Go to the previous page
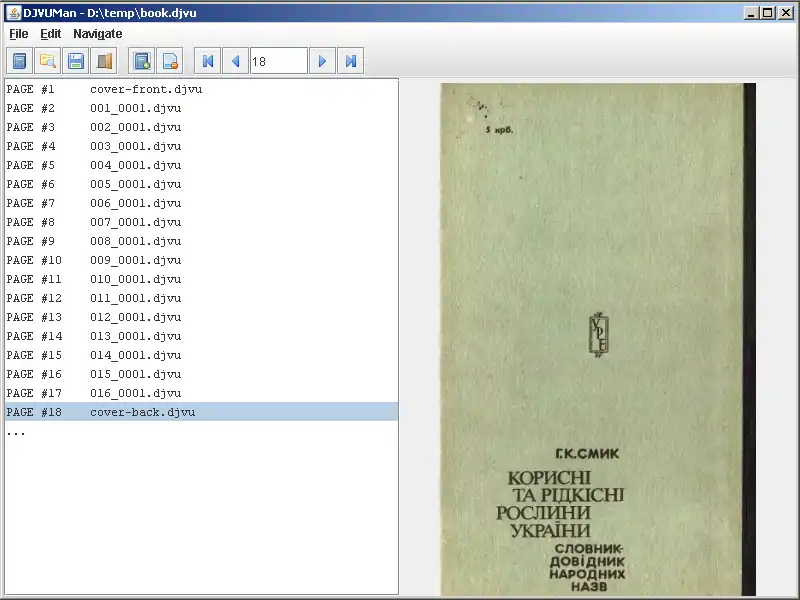This screenshot has height=600, width=800. tap(236, 61)
